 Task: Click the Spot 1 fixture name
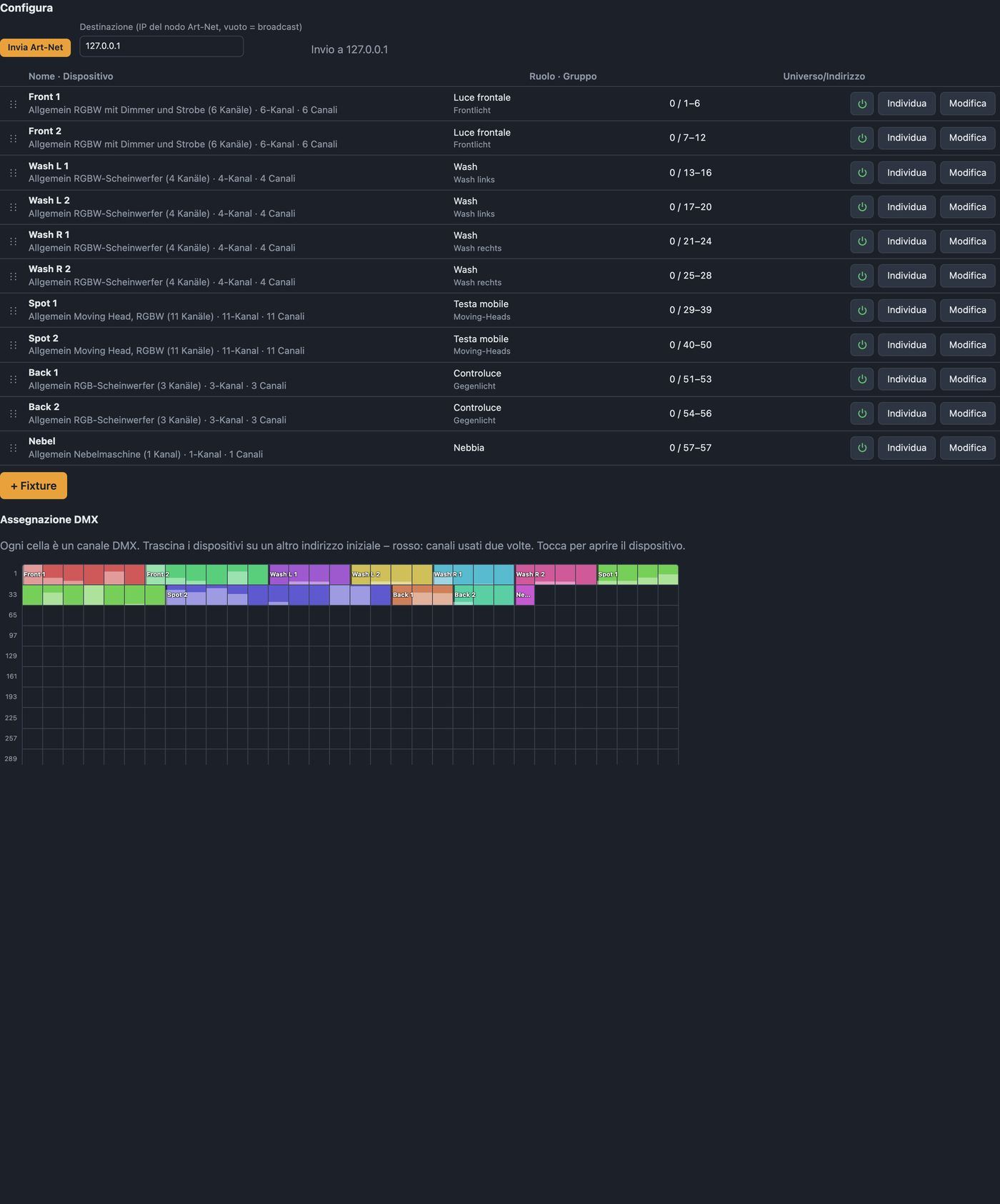click(x=43, y=303)
